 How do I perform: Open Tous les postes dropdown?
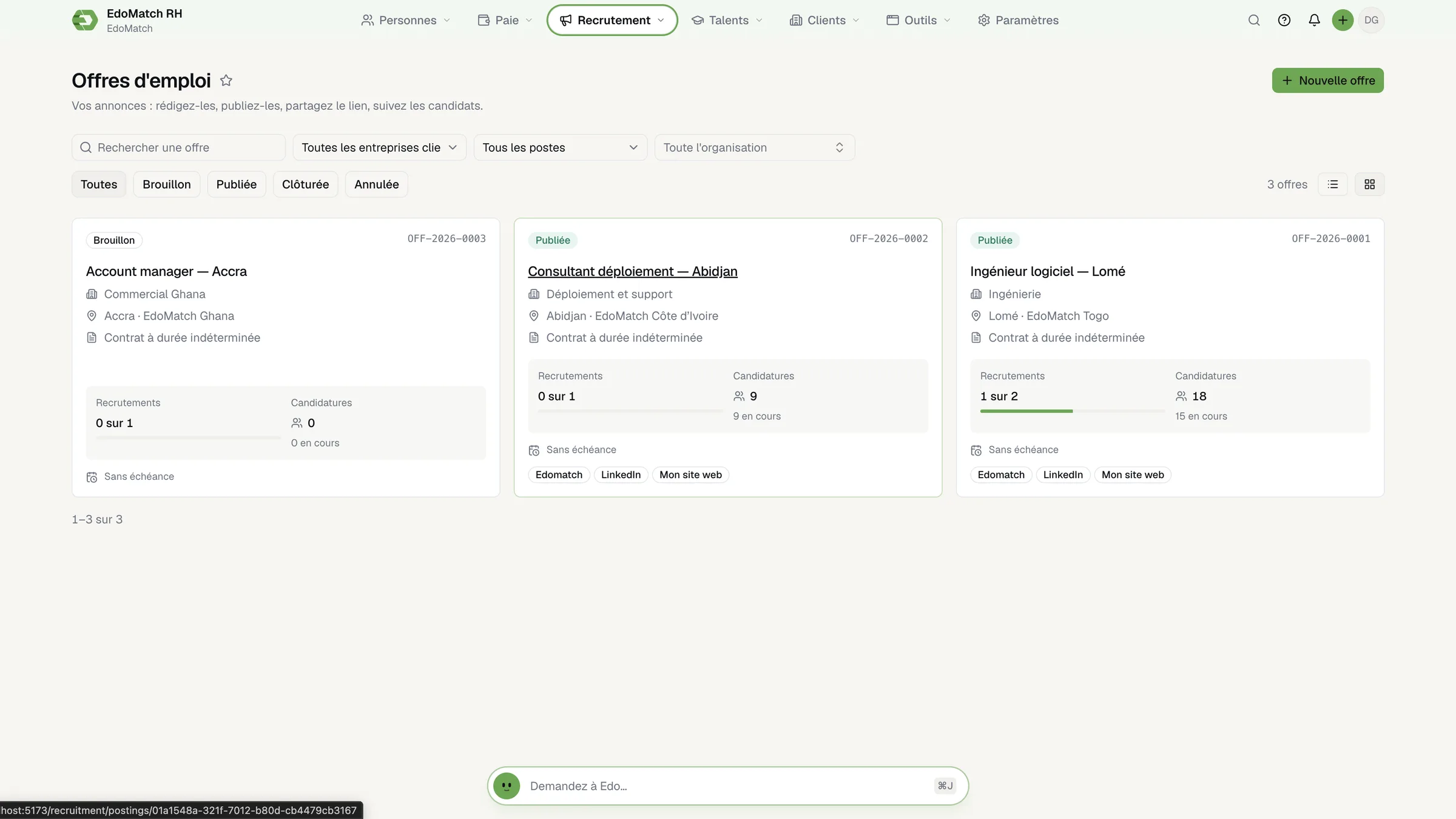[560, 147]
